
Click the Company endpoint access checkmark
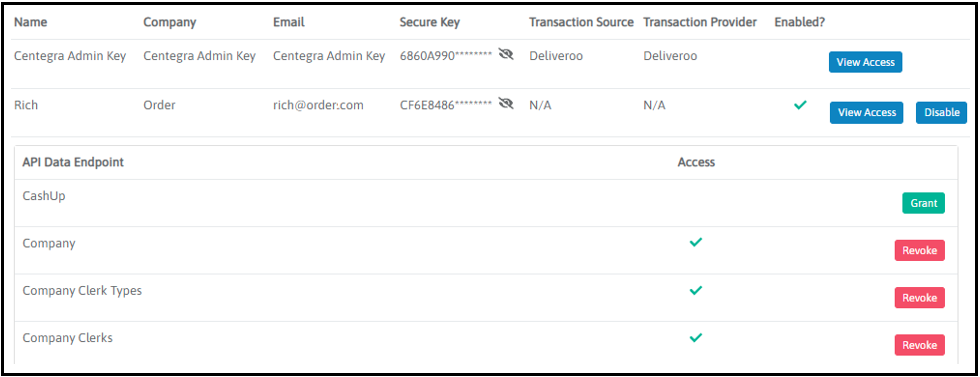coord(696,243)
